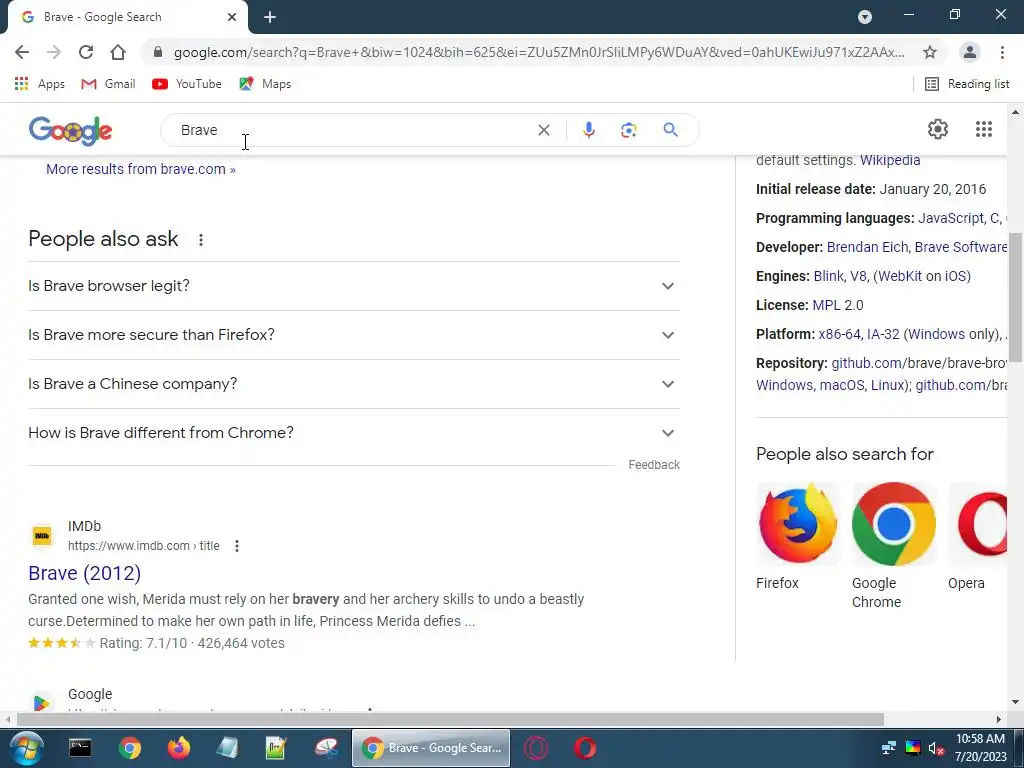The width and height of the screenshot is (1024, 768).
Task: Open the Wikipedia link in knowledge panel
Action: pos(889,160)
